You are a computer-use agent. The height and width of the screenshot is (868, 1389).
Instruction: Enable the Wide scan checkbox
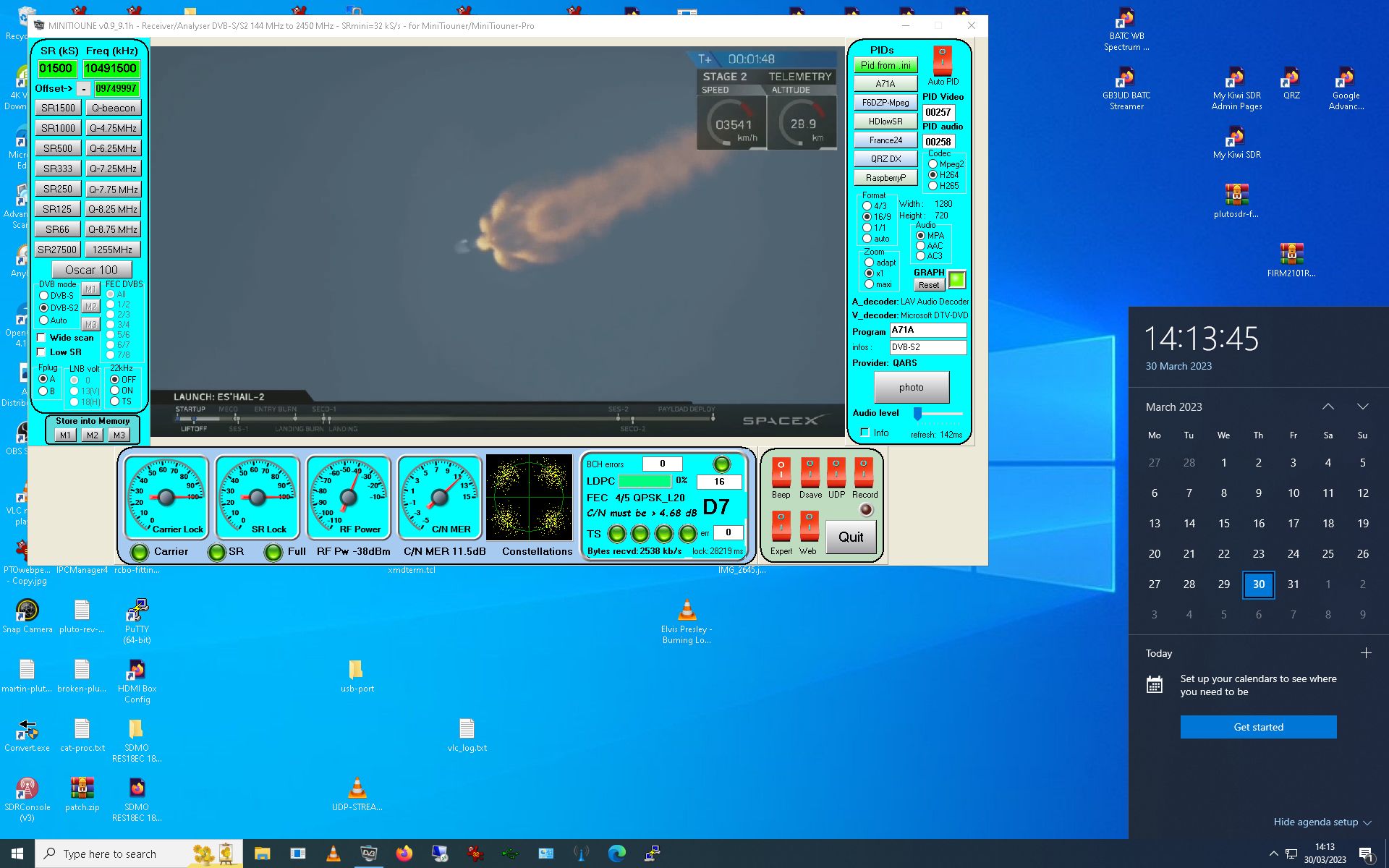click(42, 338)
